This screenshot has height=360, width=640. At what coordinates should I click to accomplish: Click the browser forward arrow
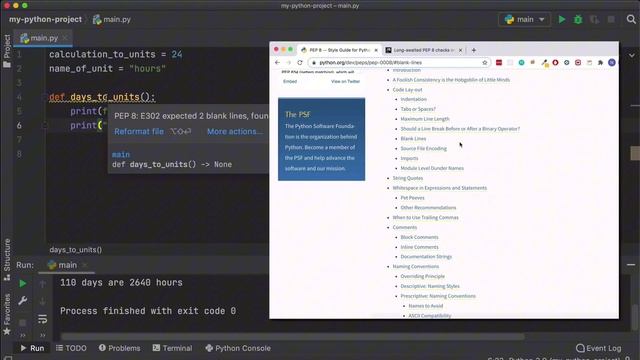[289, 62]
